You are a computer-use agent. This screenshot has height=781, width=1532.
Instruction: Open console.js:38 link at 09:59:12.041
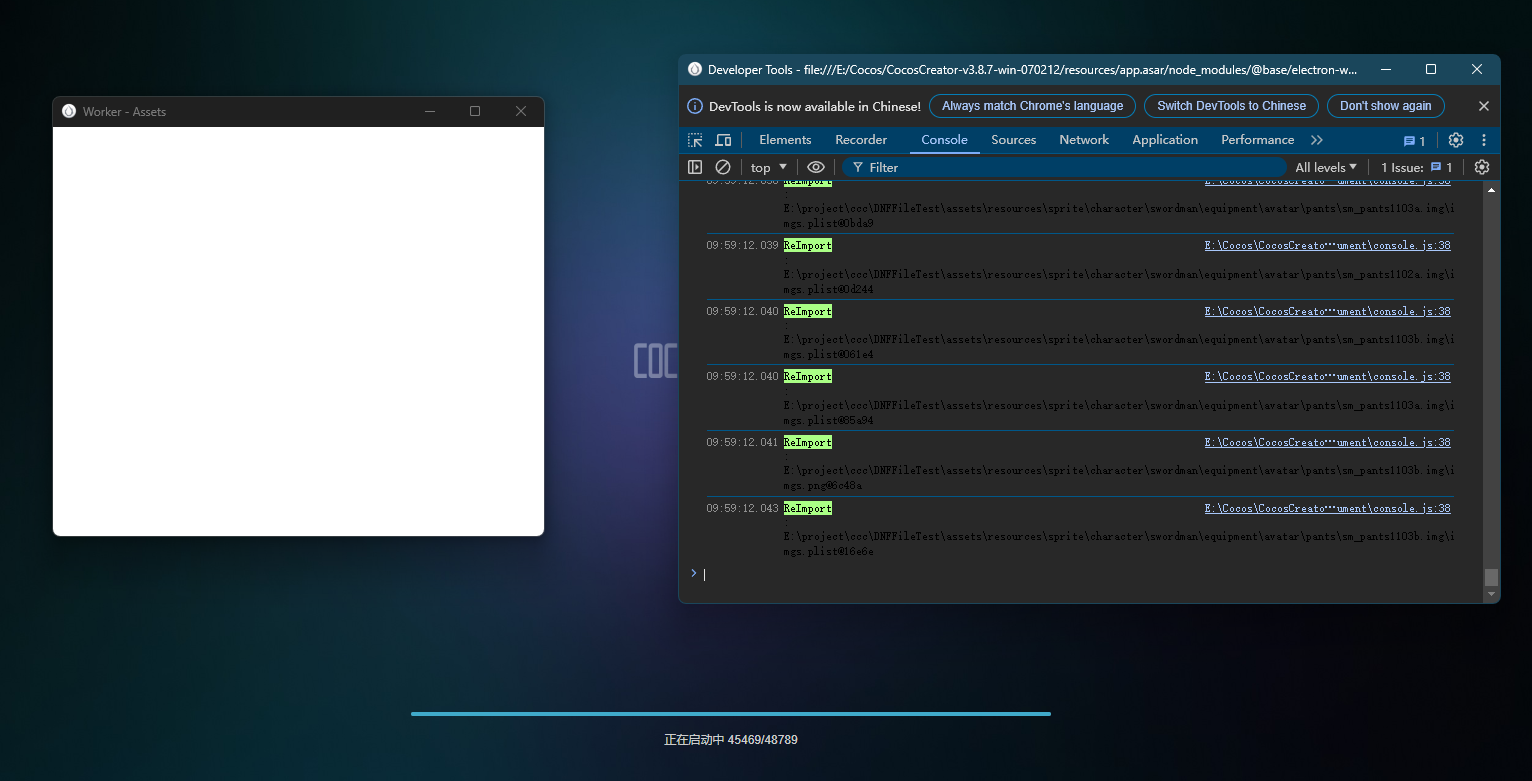coord(1327,442)
